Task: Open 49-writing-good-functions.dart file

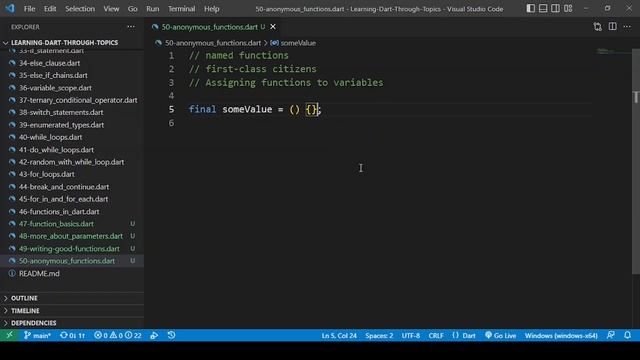Action: point(72,249)
